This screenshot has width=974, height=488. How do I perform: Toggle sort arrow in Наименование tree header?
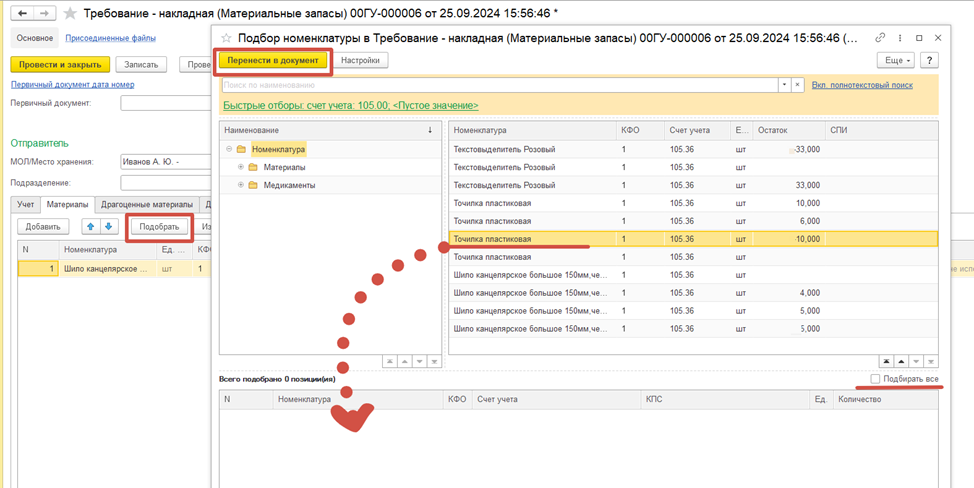(x=430, y=130)
